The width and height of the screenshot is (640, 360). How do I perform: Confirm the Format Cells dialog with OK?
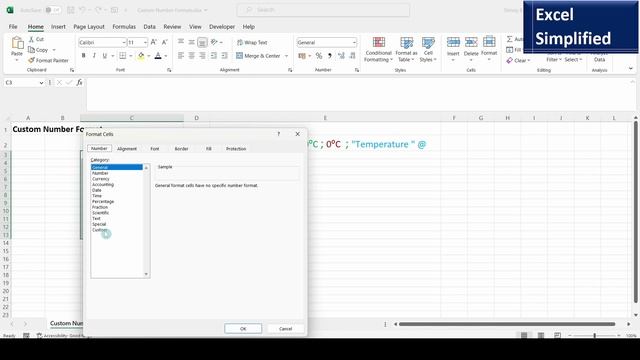[243, 329]
